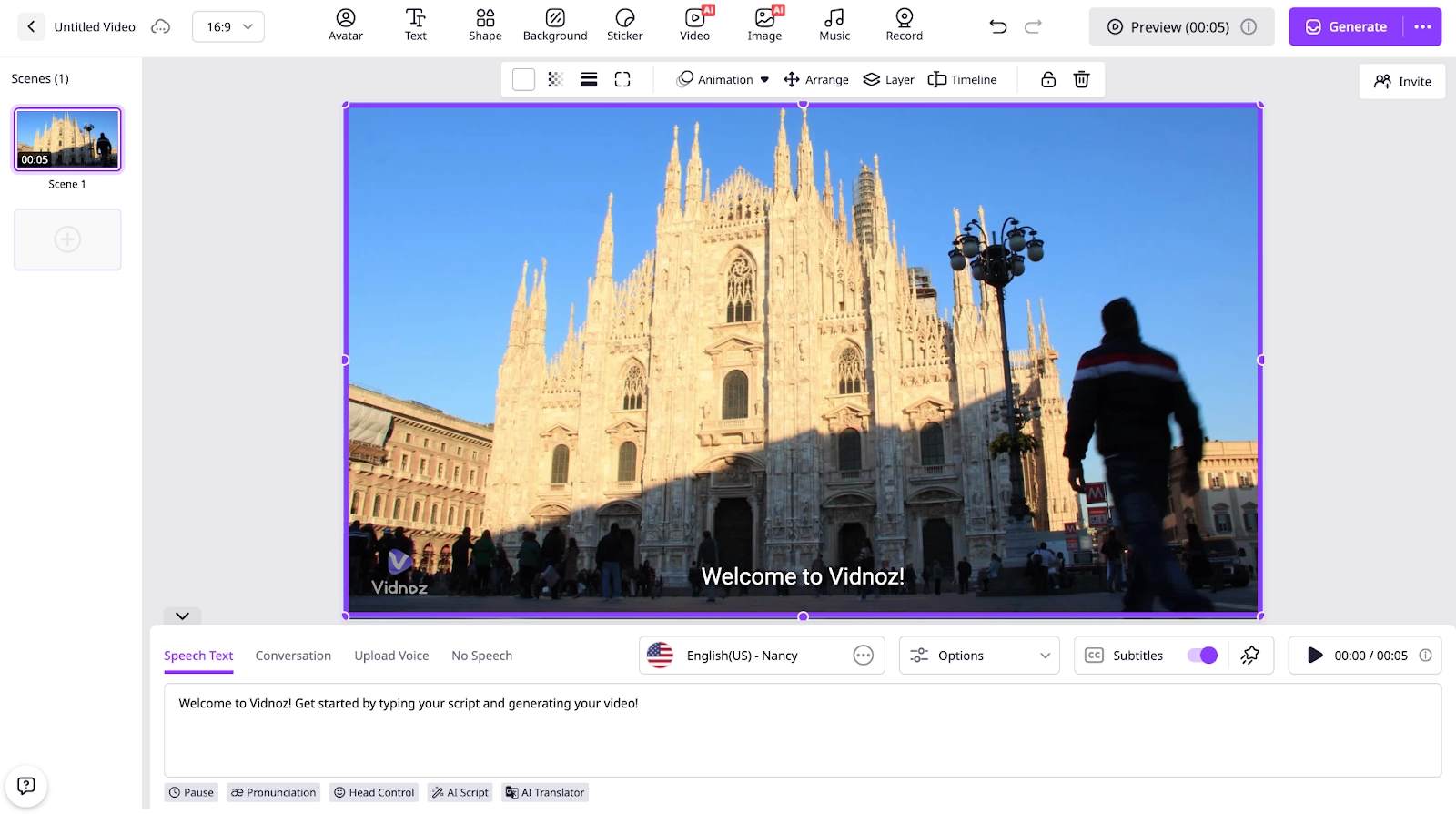Click the fit-to-frame crop icon
This screenshot has width=1456, height=814.
tap(622, 79)
